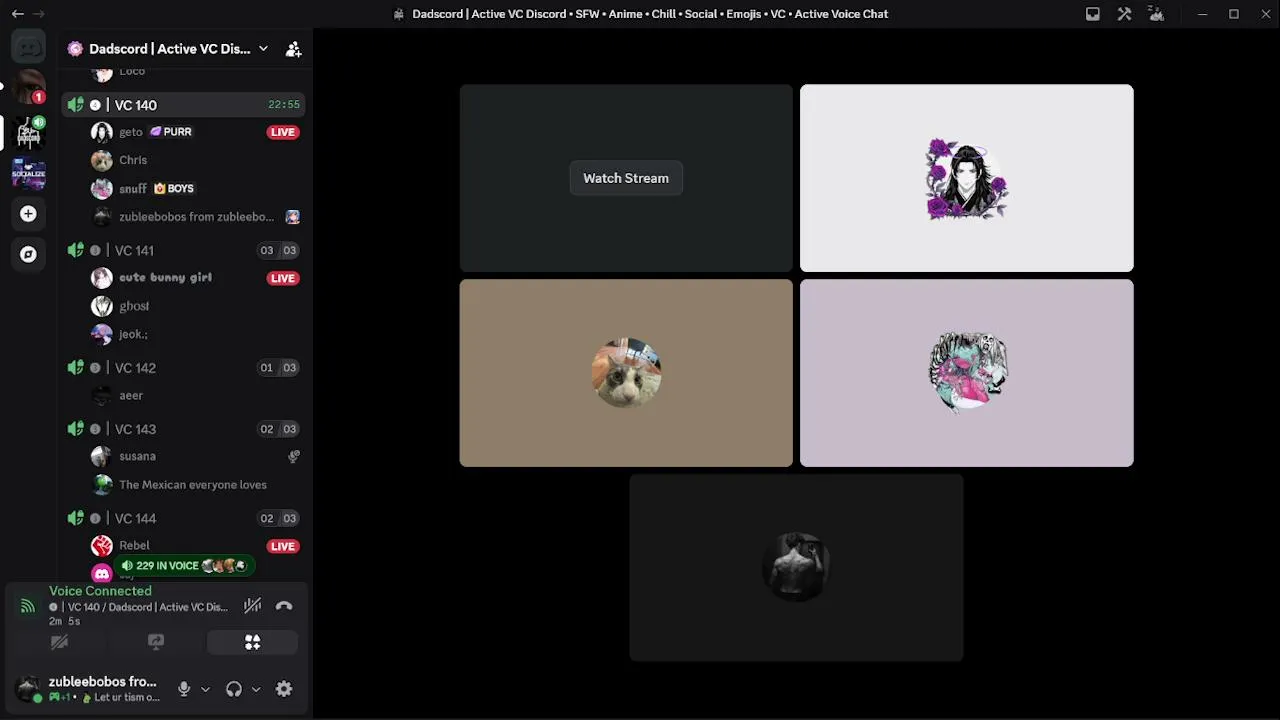Screen dimensions: 1280x720
Task: Join the VC 142 voice channel
Action: click(x=183, y=368)
